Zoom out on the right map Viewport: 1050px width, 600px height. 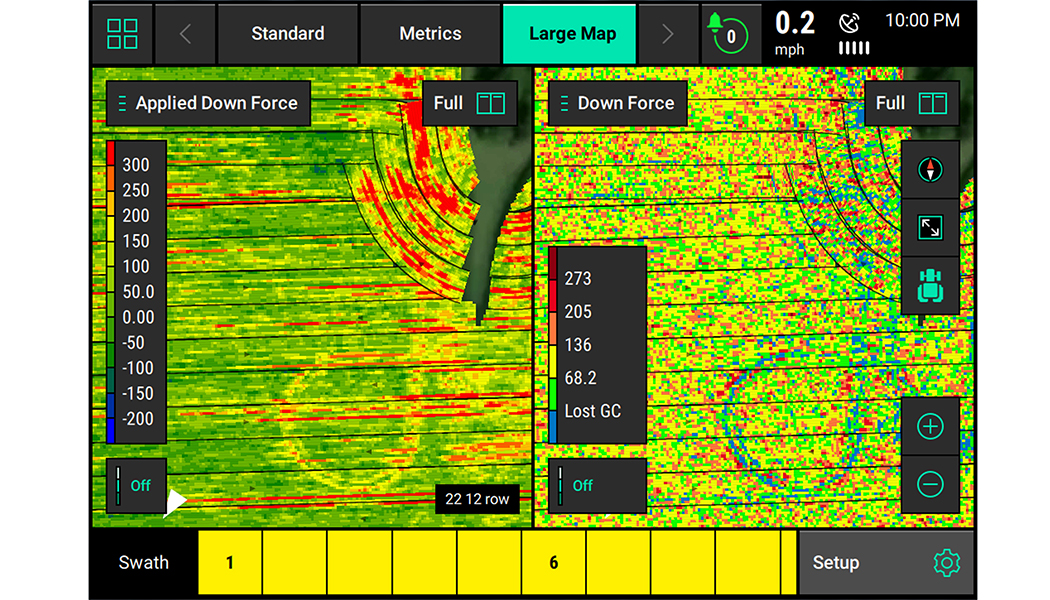click(x=930, y=483)
